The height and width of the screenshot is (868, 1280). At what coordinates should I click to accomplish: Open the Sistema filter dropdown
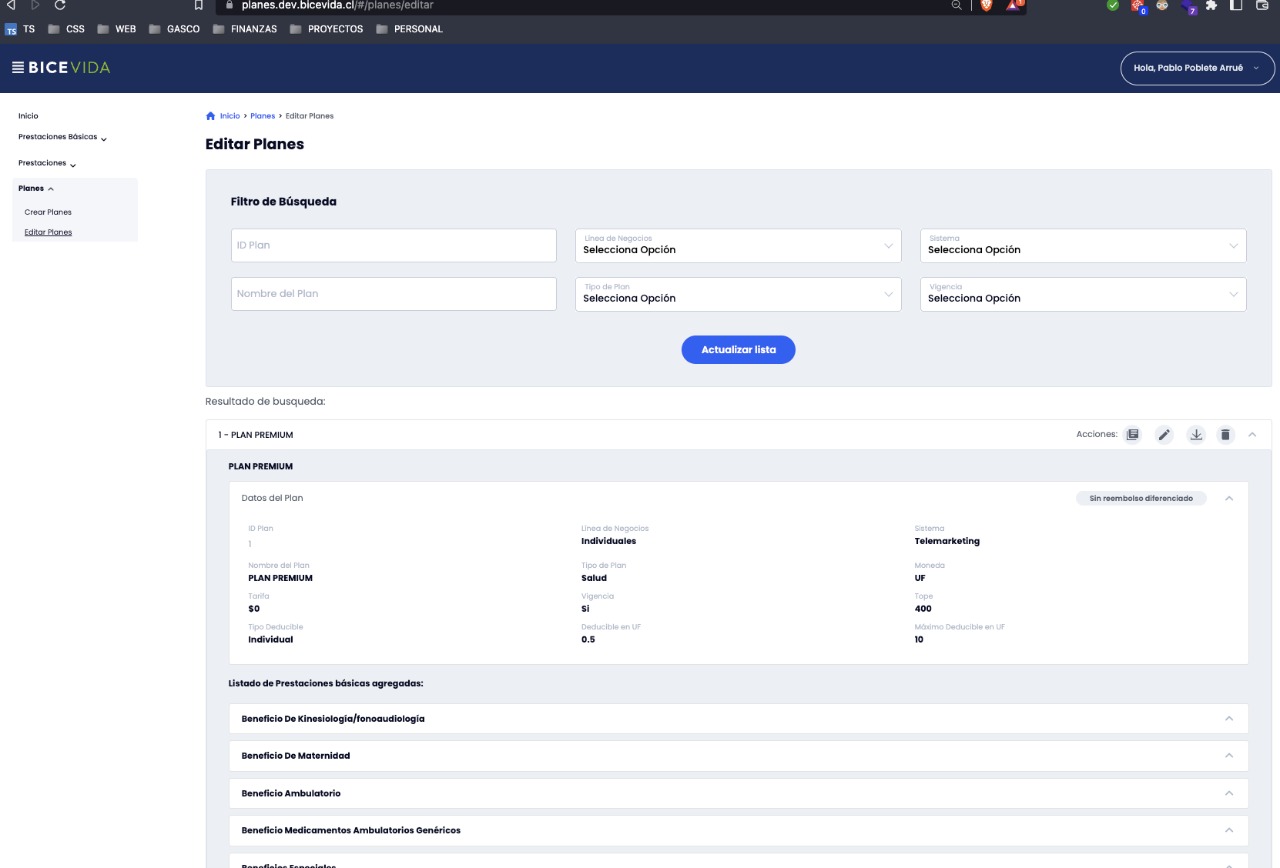pyautogui.click(x=1083, y=246)
